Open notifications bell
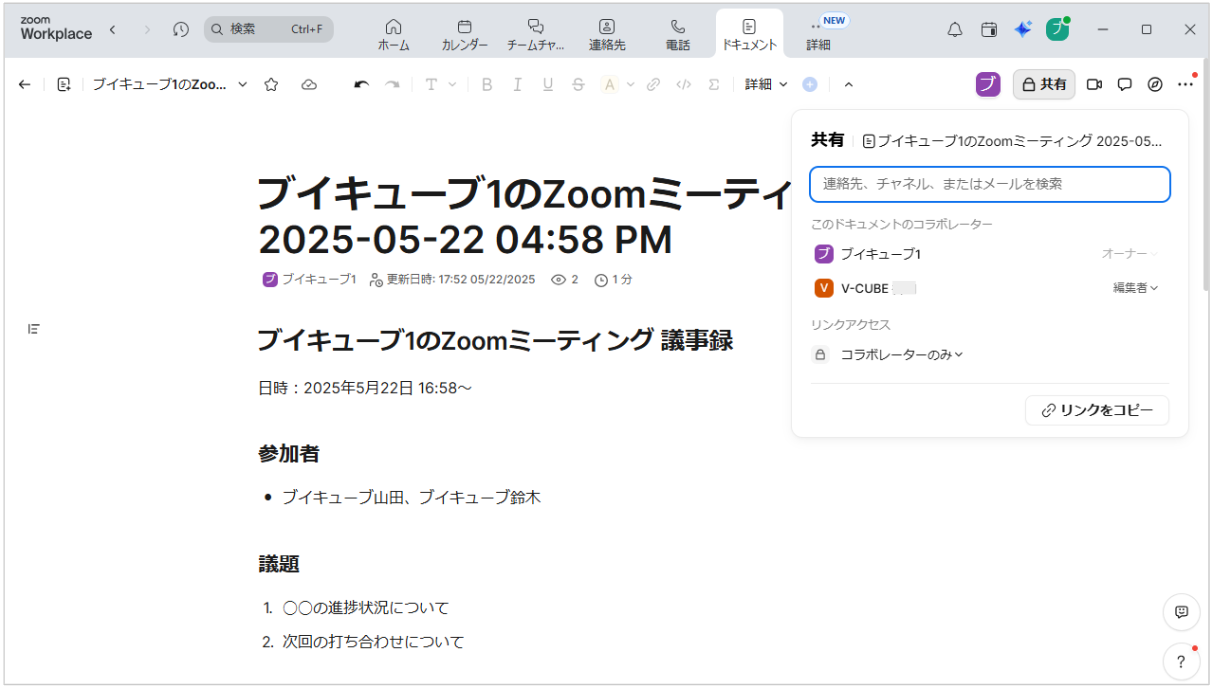Image resolution: width=1214 pixels, height=688 pixels. 955,29
